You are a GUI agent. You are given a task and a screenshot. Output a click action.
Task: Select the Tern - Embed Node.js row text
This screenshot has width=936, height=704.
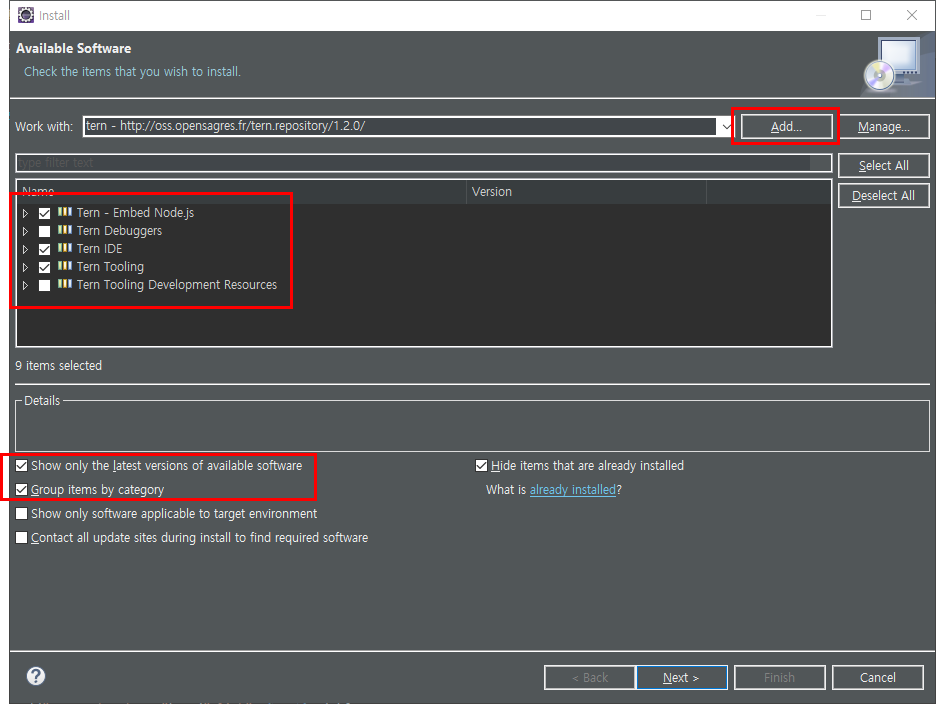136,213
